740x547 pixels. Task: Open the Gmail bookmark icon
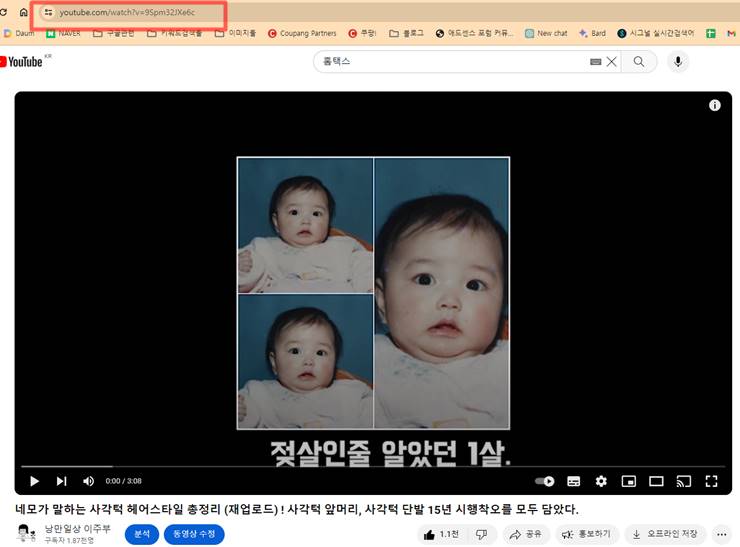pos(731,33)
